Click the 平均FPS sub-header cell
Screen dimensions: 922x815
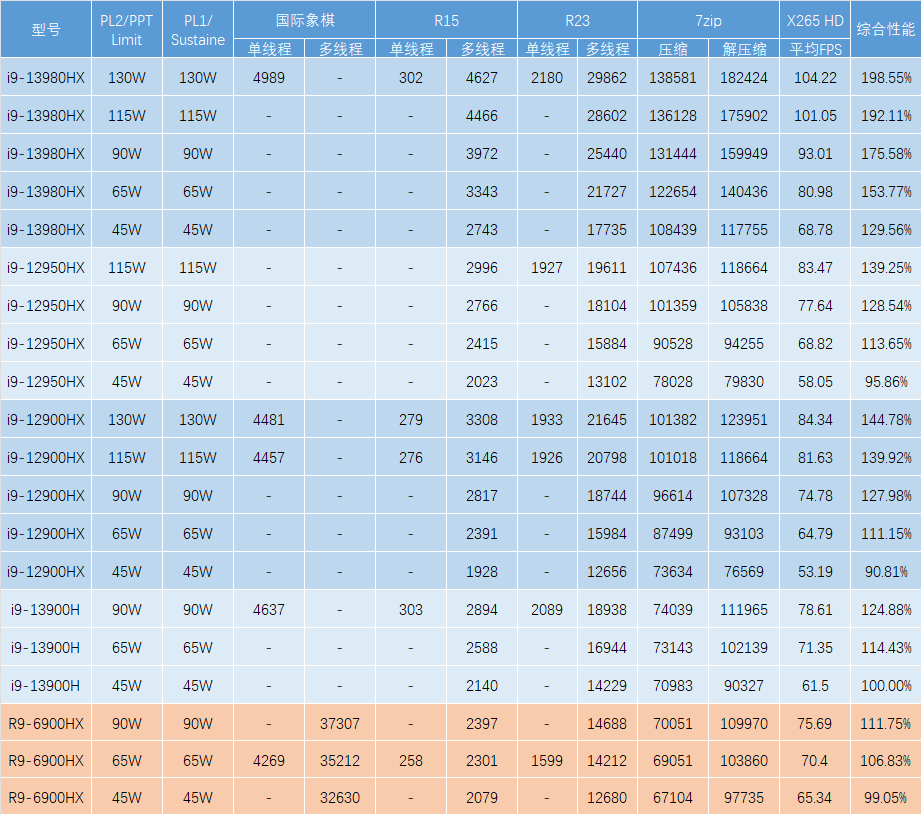tap(815, 48)
